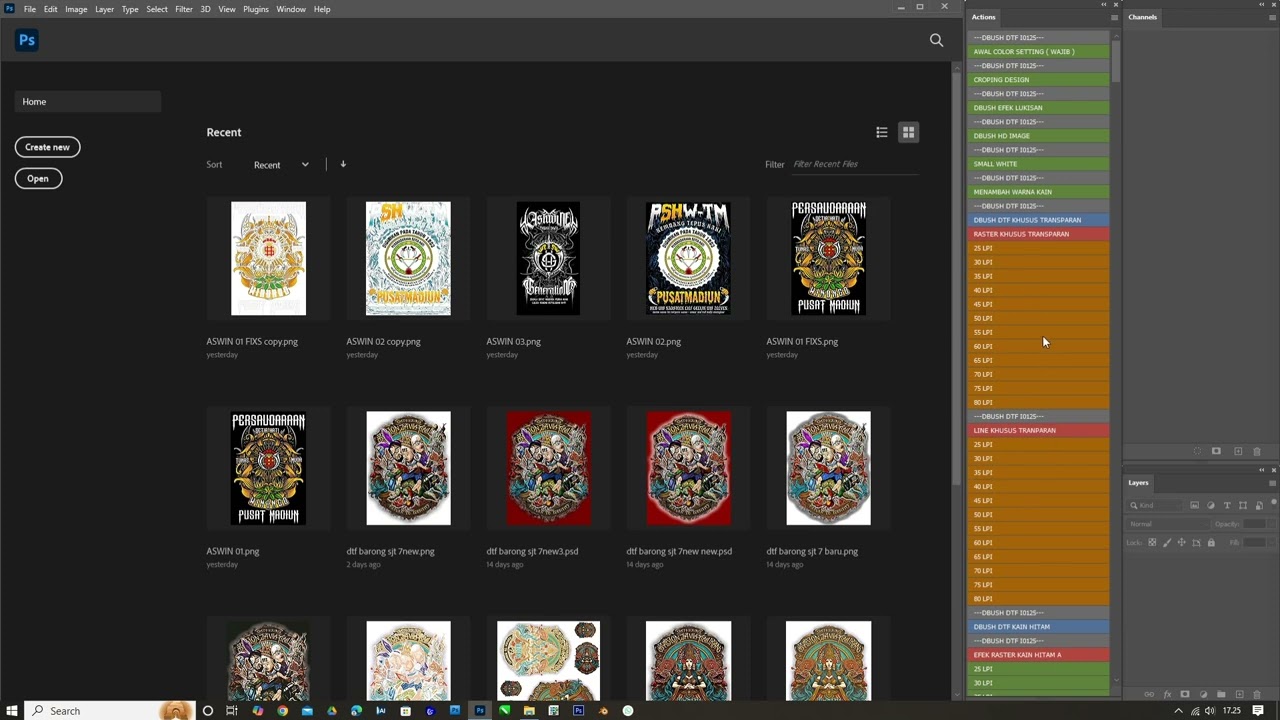Open the Filter menu
The width and height of the screenshot is (1280, 720).
(184, 9)
